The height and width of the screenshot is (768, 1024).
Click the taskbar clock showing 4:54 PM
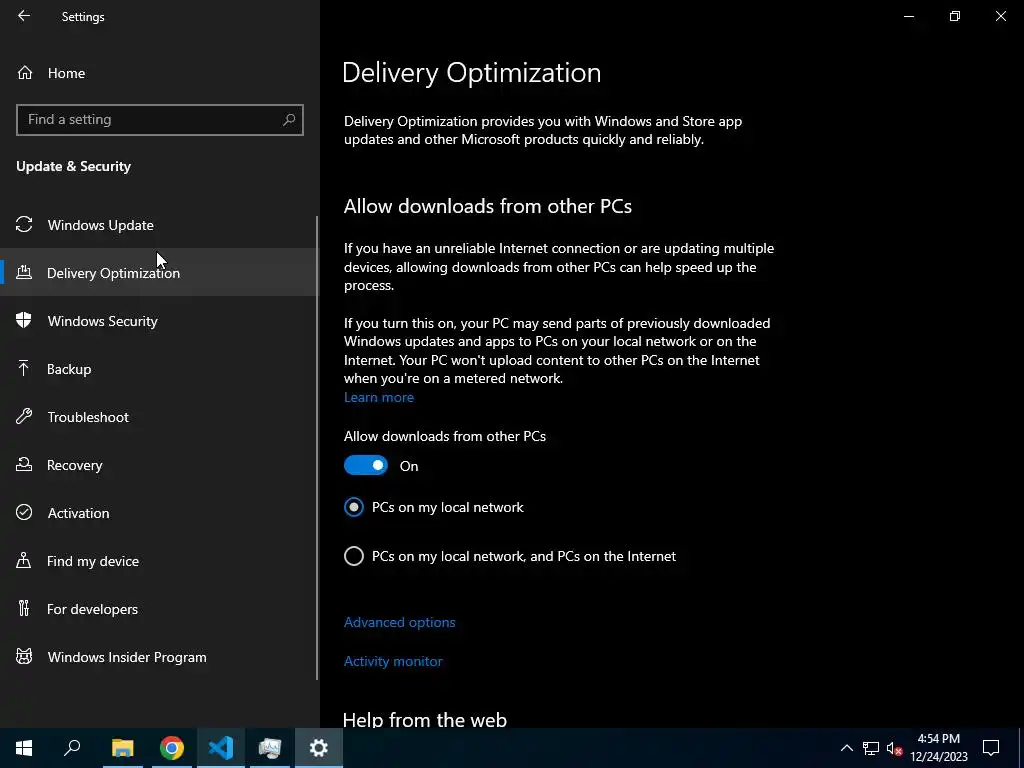pyautogui.click(x=938, y=748)
